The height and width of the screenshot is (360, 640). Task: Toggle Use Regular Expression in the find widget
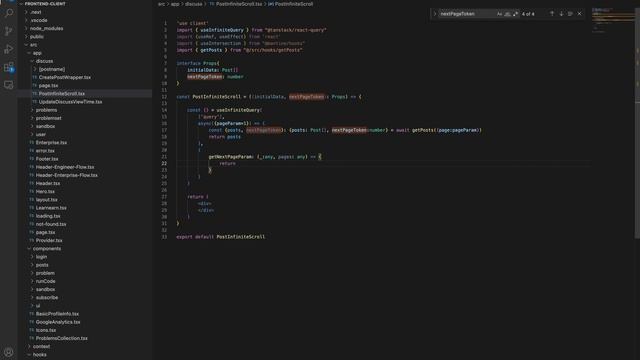point(516,14)
